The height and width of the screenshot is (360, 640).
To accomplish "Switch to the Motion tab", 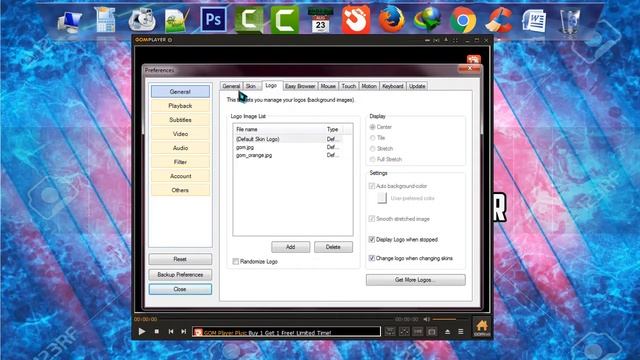I will pos(369,86).
